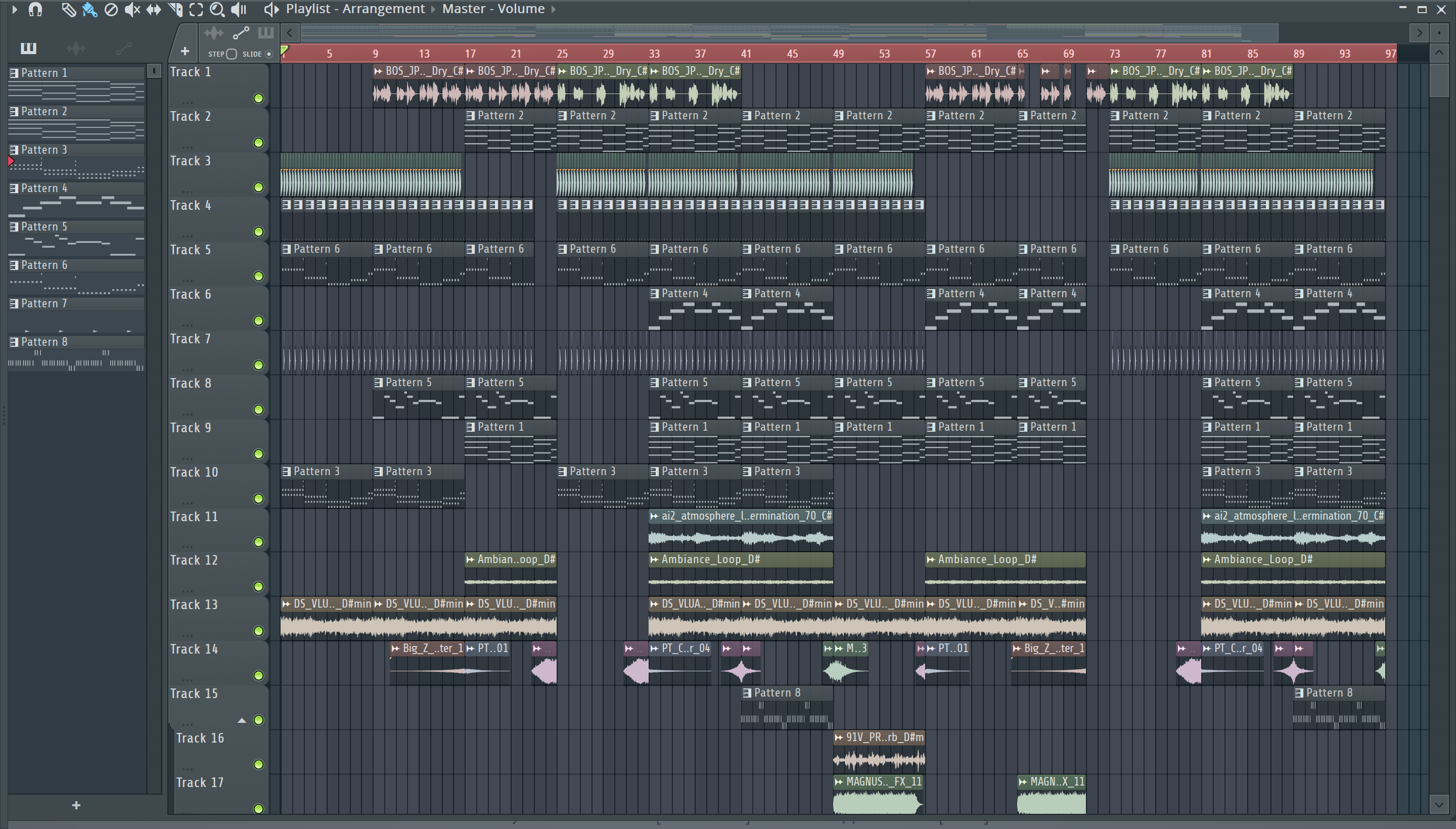
Task: Select the Playback speaker tool
Action: [x=239, y=9]
